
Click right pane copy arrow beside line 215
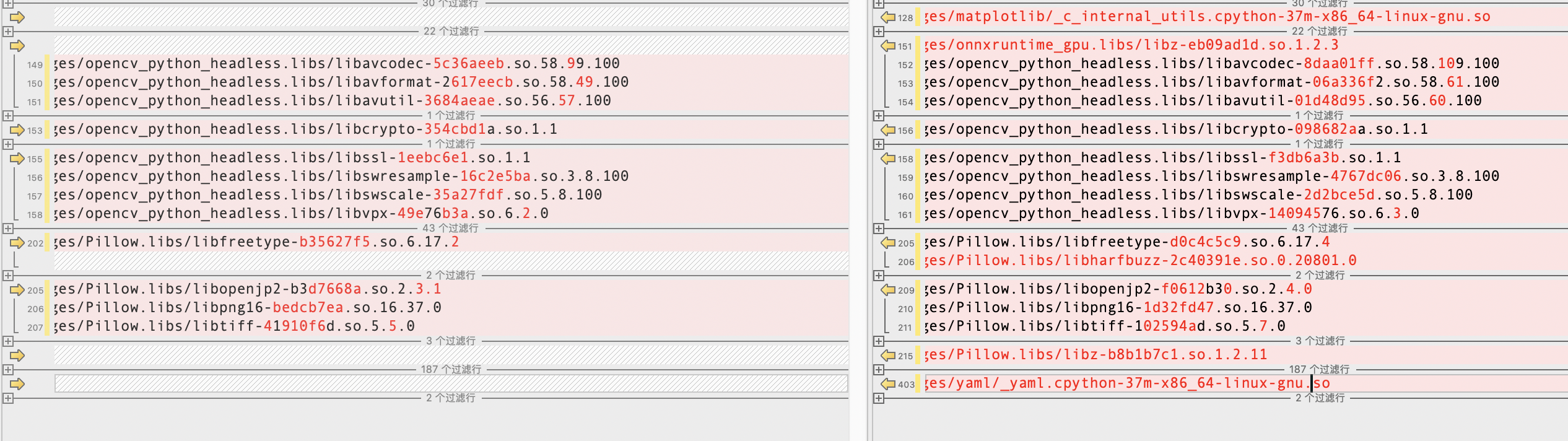coord(888,356)
